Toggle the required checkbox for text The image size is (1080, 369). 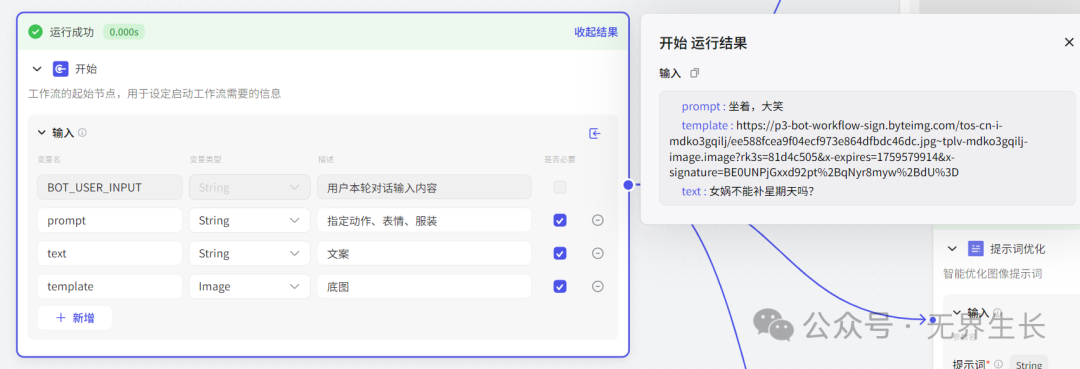[560, 253]
